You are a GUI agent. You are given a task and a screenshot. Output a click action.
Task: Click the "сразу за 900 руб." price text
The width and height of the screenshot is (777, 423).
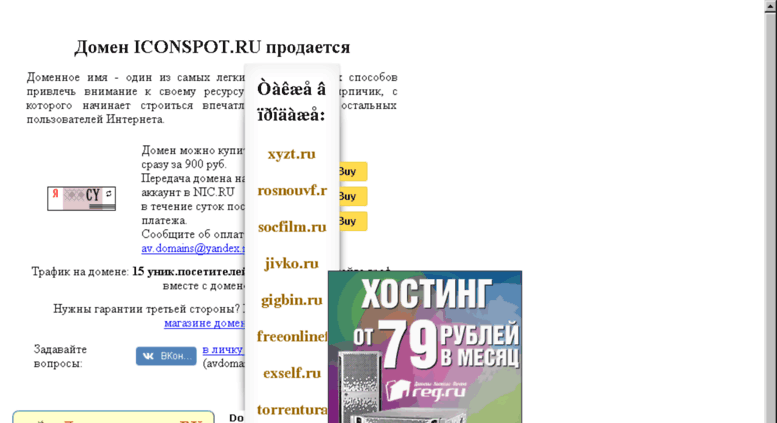pyautogui.click(x=184, y=164)
